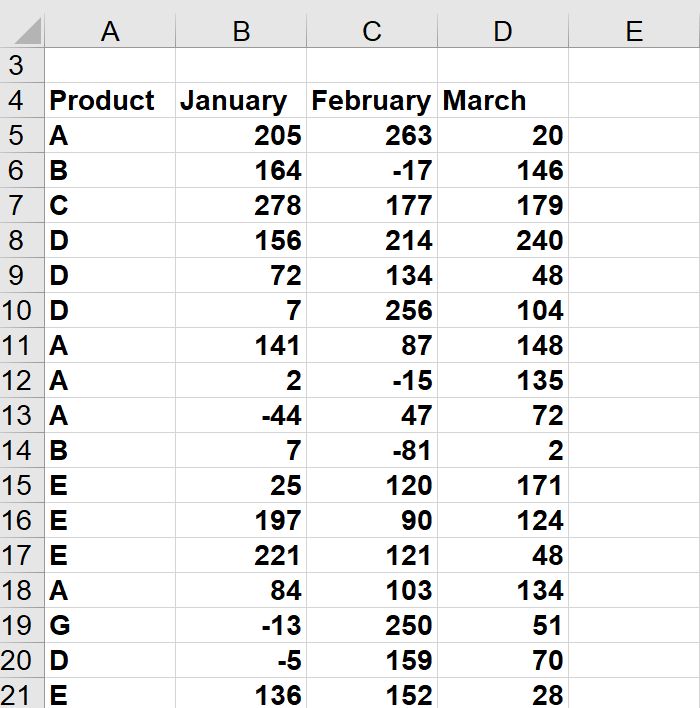Select row 10 header

click(x=22, y=310)
